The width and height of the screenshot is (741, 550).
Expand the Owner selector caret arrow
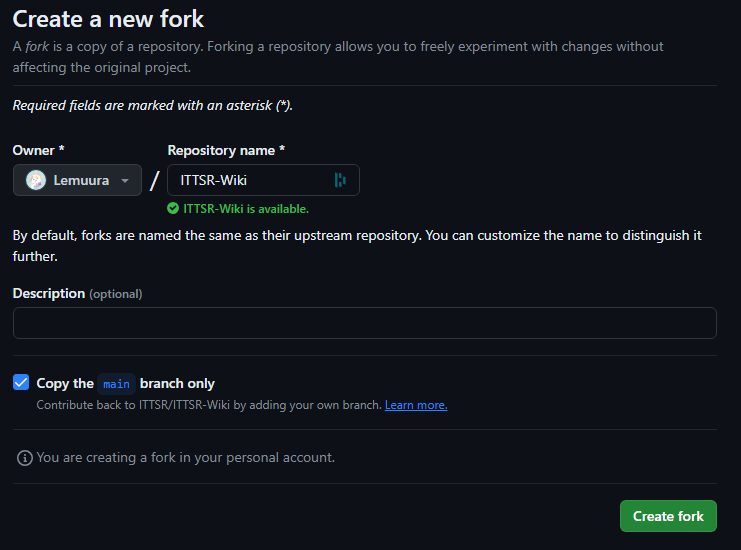tap(125, 180)
